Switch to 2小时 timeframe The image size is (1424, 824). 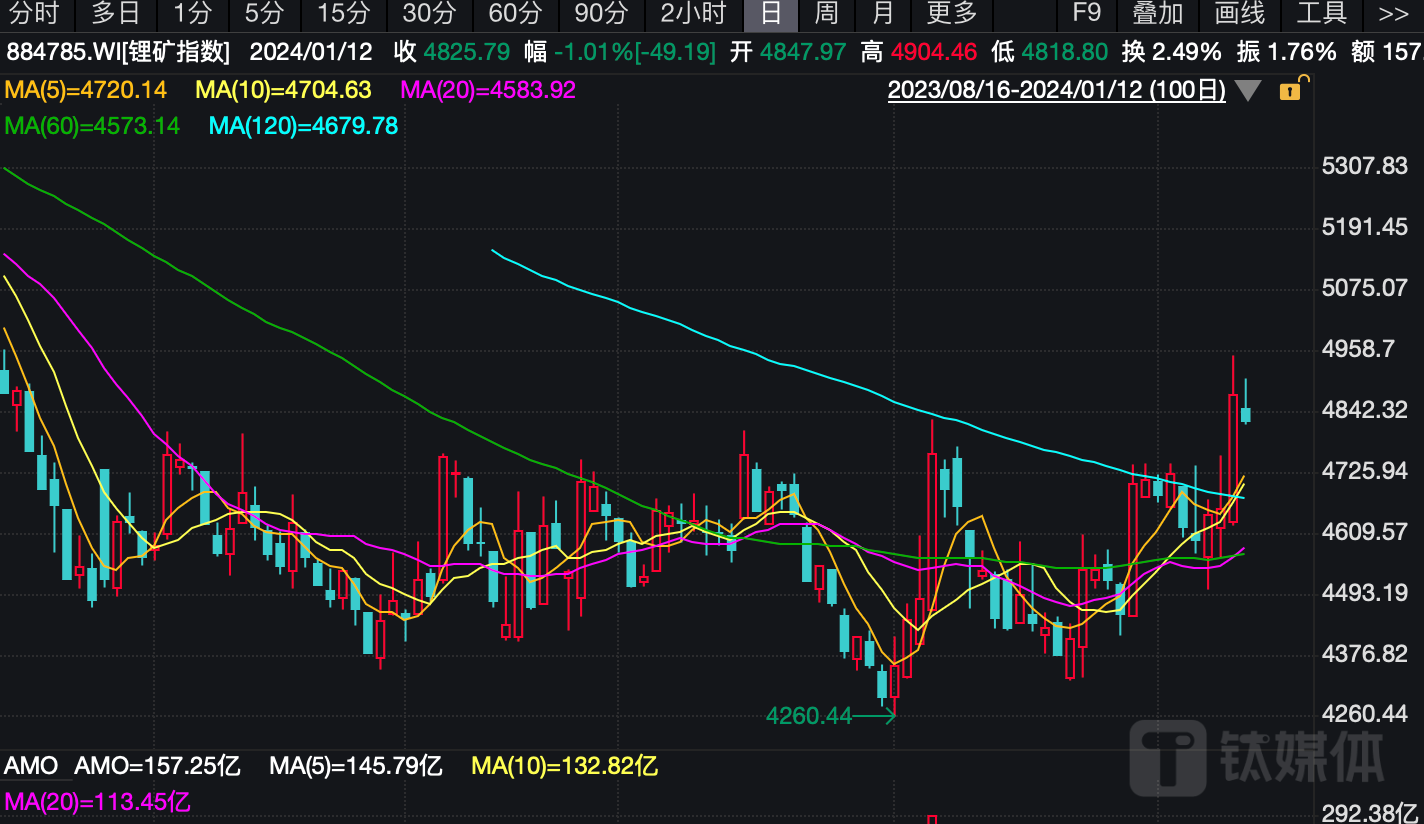(x=693, y=14)
